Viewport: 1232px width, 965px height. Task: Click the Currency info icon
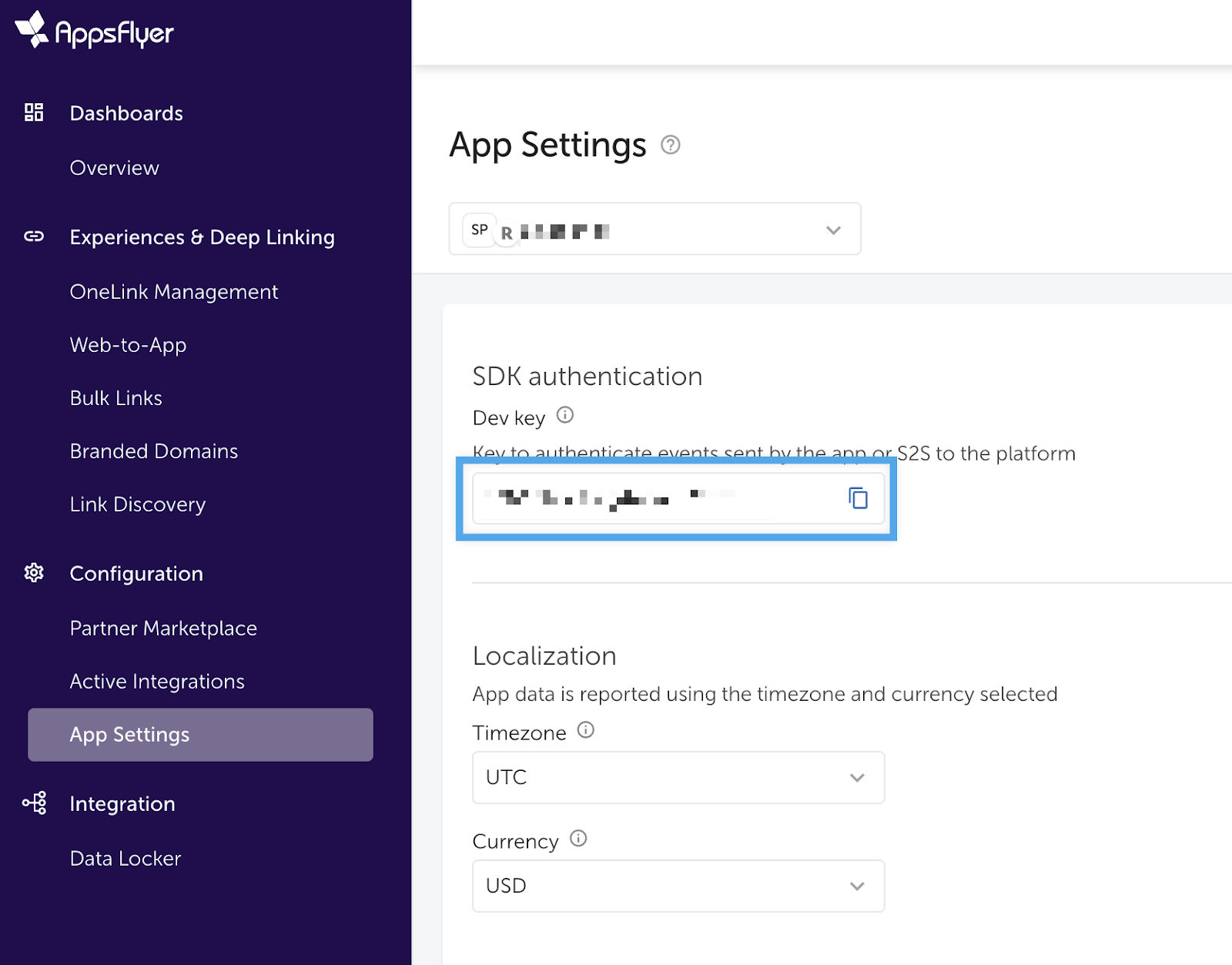coord(578,839)
